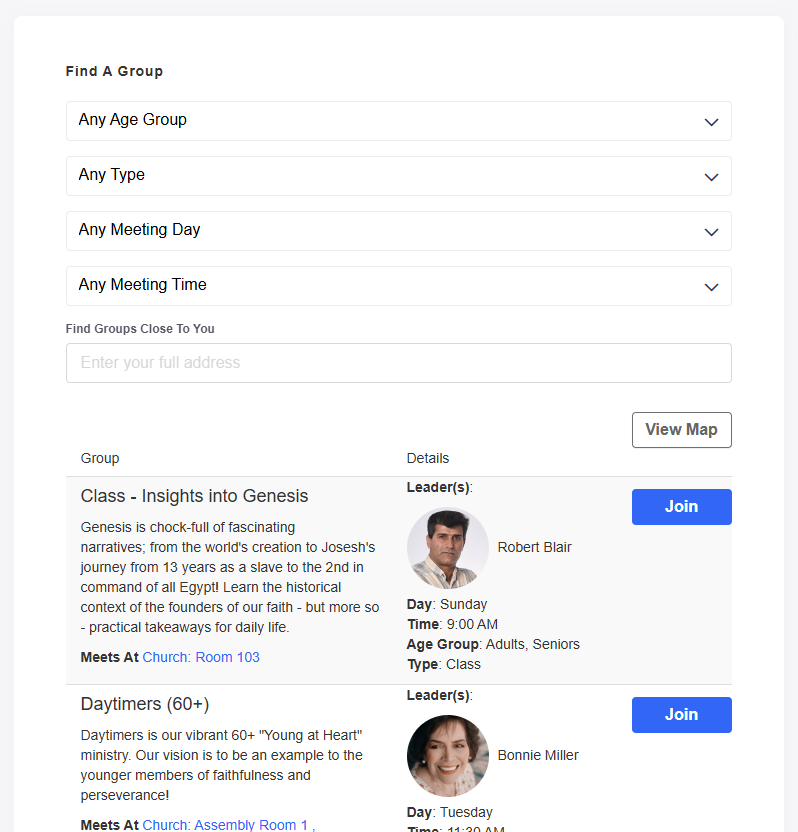Click the chevron arrow on Any Meeting Time

tap(711, 287)
